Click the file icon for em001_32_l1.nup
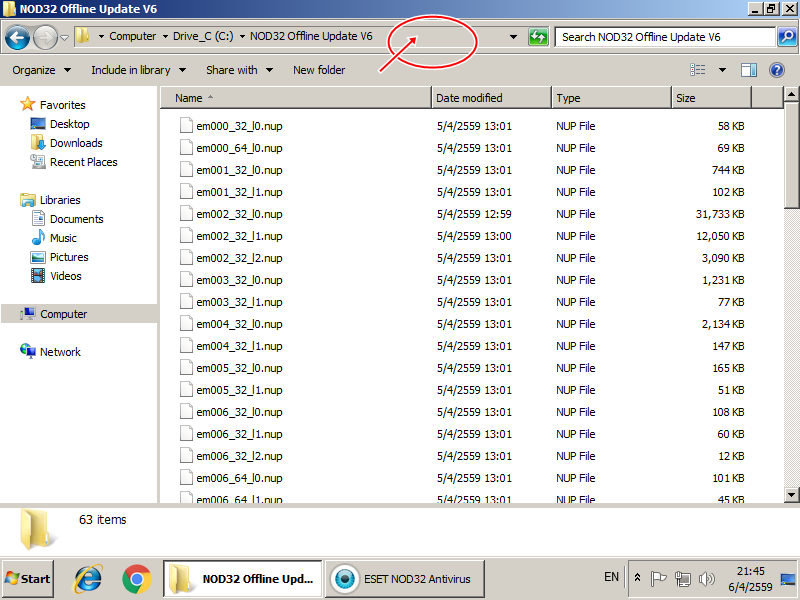This screenshot has height=600, width=800. click(186, 192)
